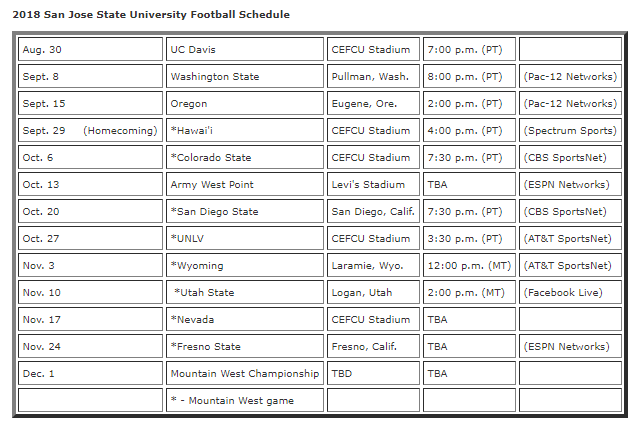Click the Homecoming label in Sept. 29 row

[x=120, y=131]
